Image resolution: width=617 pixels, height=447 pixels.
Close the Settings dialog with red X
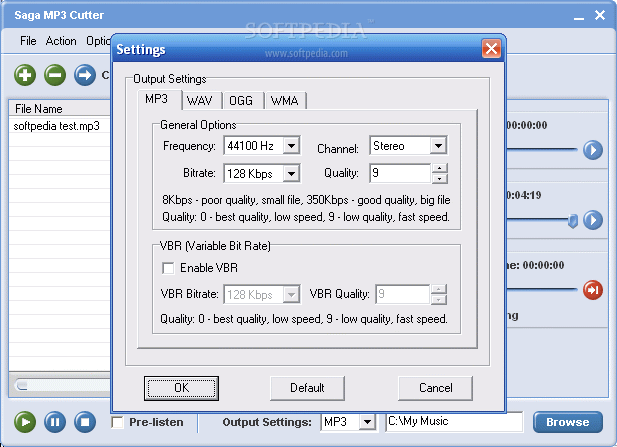coord(491,49)
